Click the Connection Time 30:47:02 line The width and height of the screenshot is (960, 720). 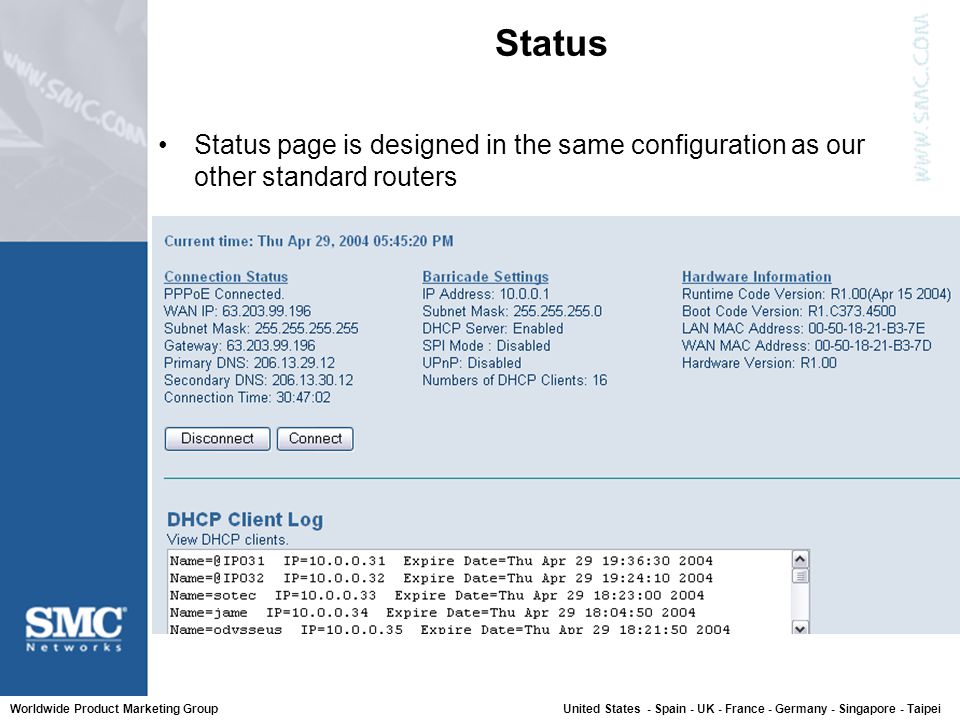point(247,397)
